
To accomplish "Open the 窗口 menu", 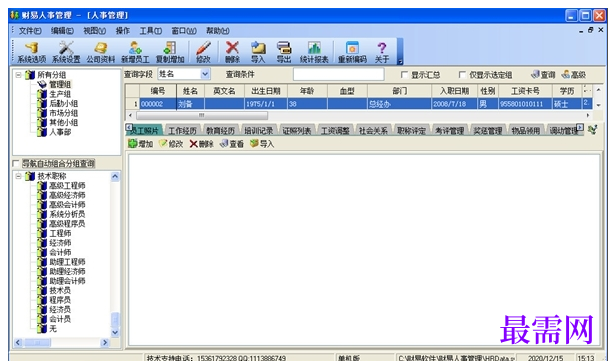I will pyautogui.click(x=184, y=30).
